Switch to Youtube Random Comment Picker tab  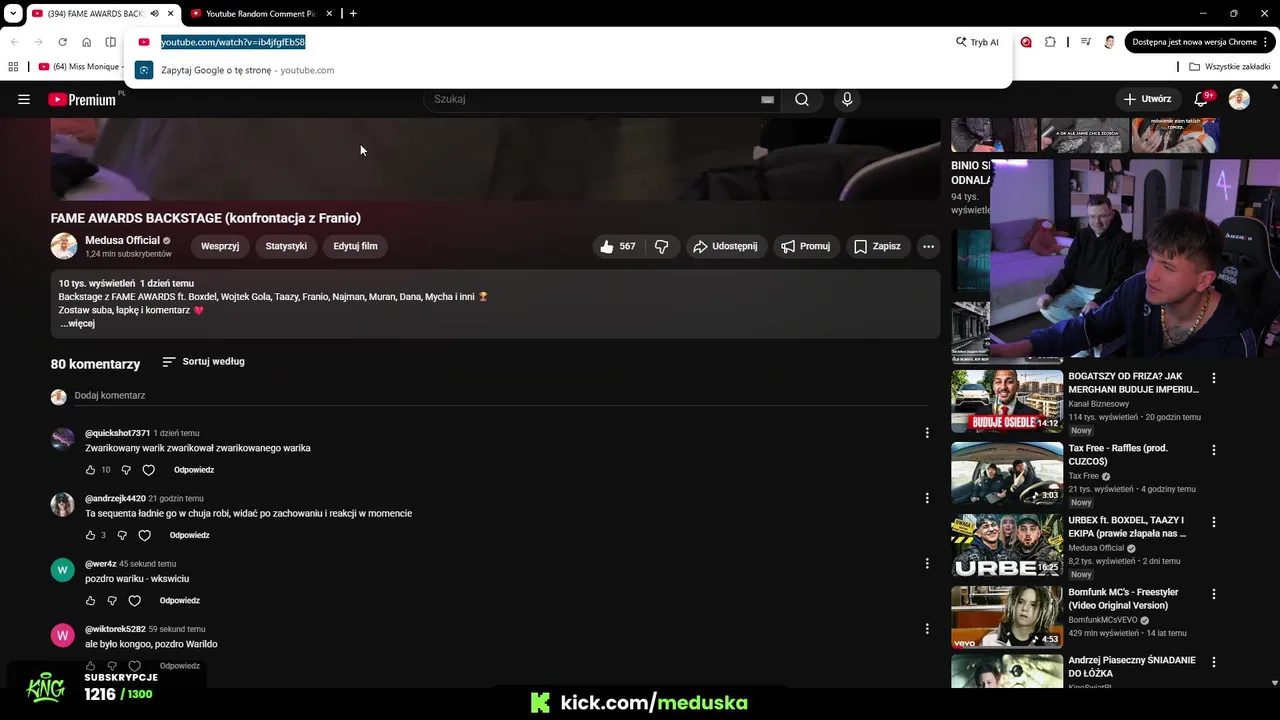coord(260,14)
